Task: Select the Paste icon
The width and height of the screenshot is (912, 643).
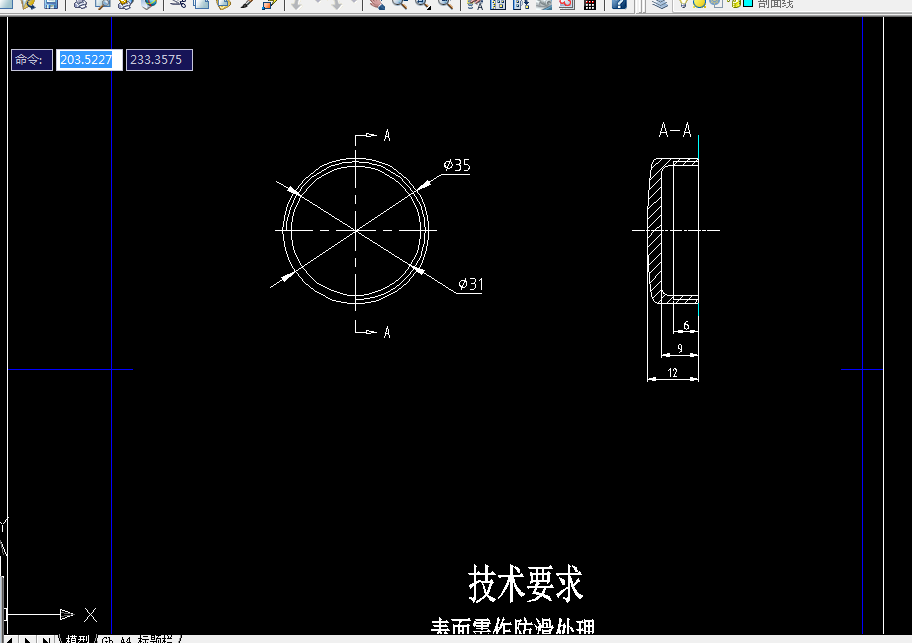Action: (225, 5)
